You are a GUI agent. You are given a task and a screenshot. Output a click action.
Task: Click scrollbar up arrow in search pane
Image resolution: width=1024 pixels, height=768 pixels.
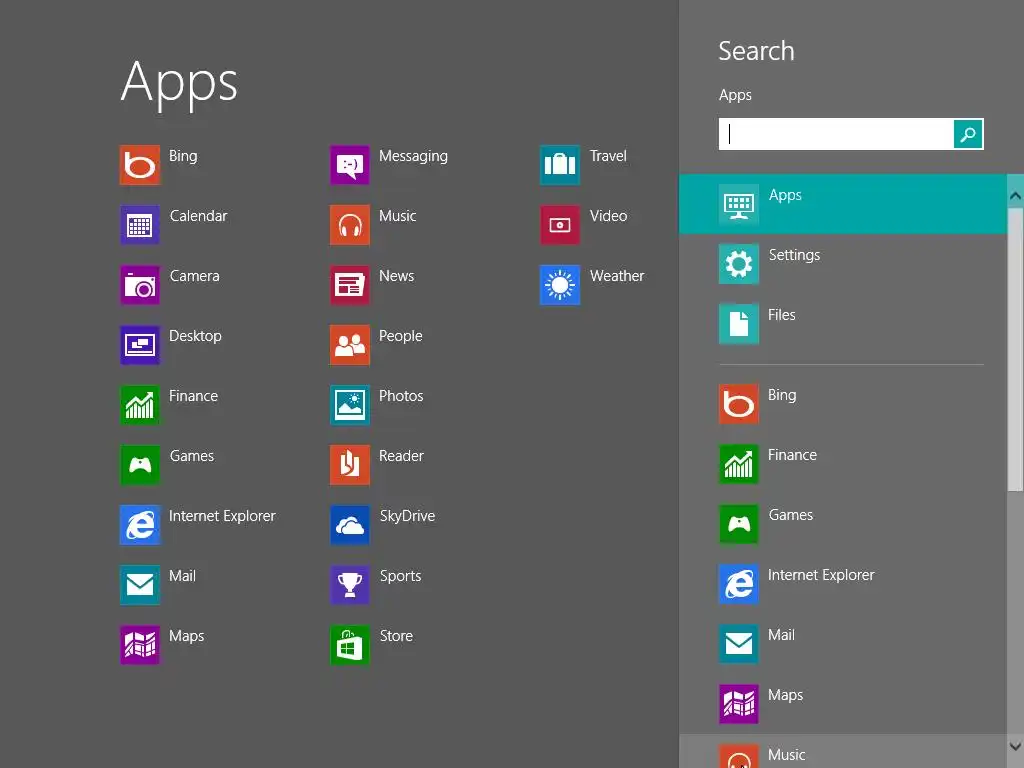1016,195
